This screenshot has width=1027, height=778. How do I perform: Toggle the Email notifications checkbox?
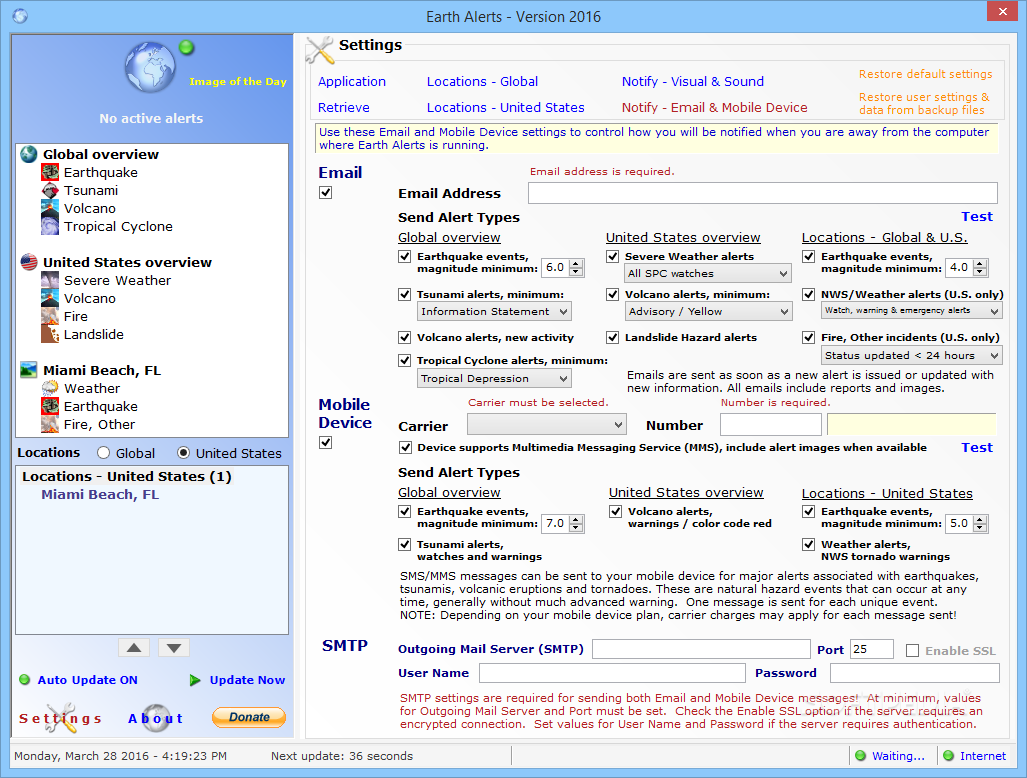pyautogui.click(x=326, y=193)
